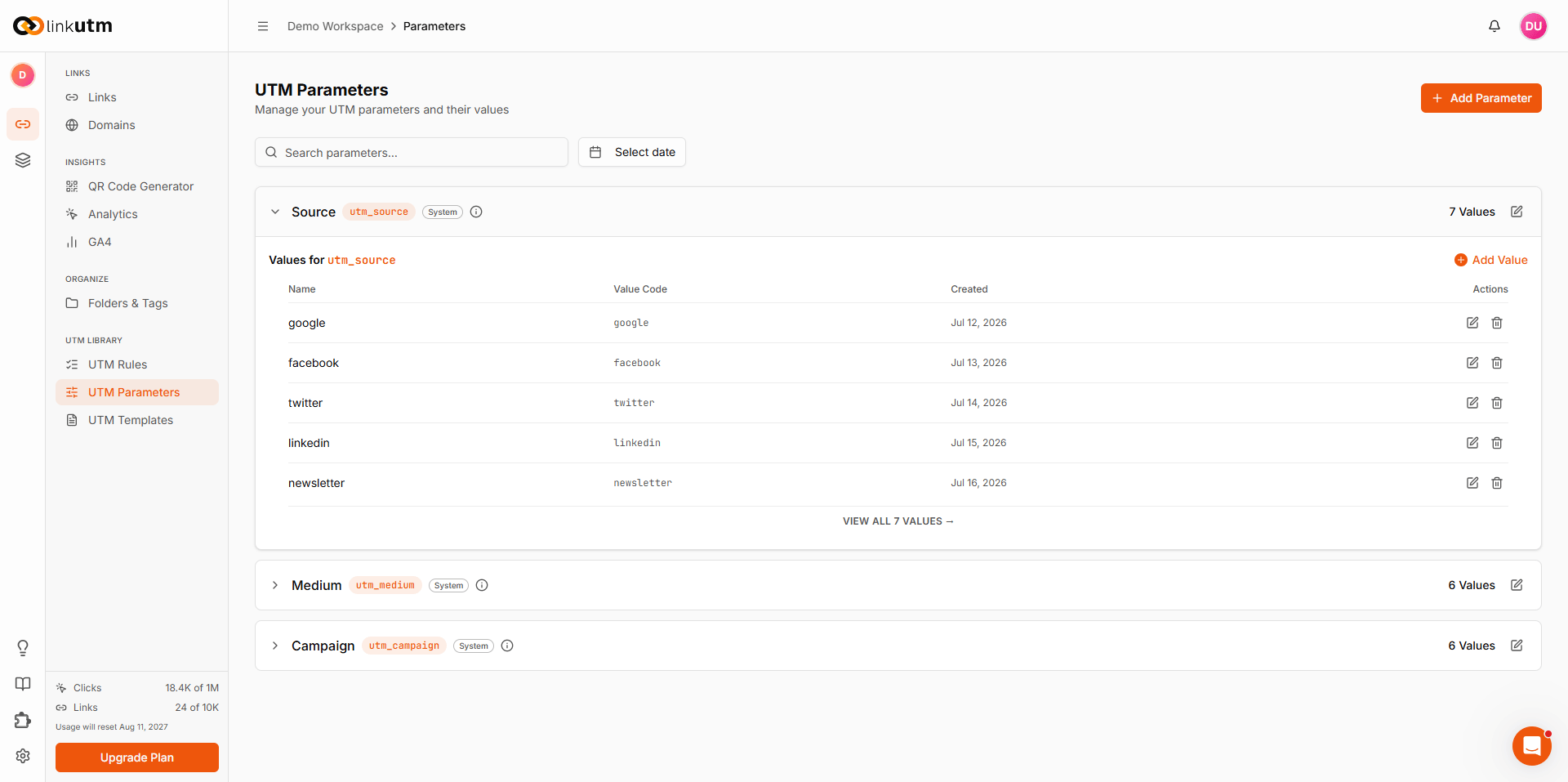The width and height of the screenshot is (1568, 782).
Task: Edit the Campaign parameter
Action: (x=1517, y=646)
